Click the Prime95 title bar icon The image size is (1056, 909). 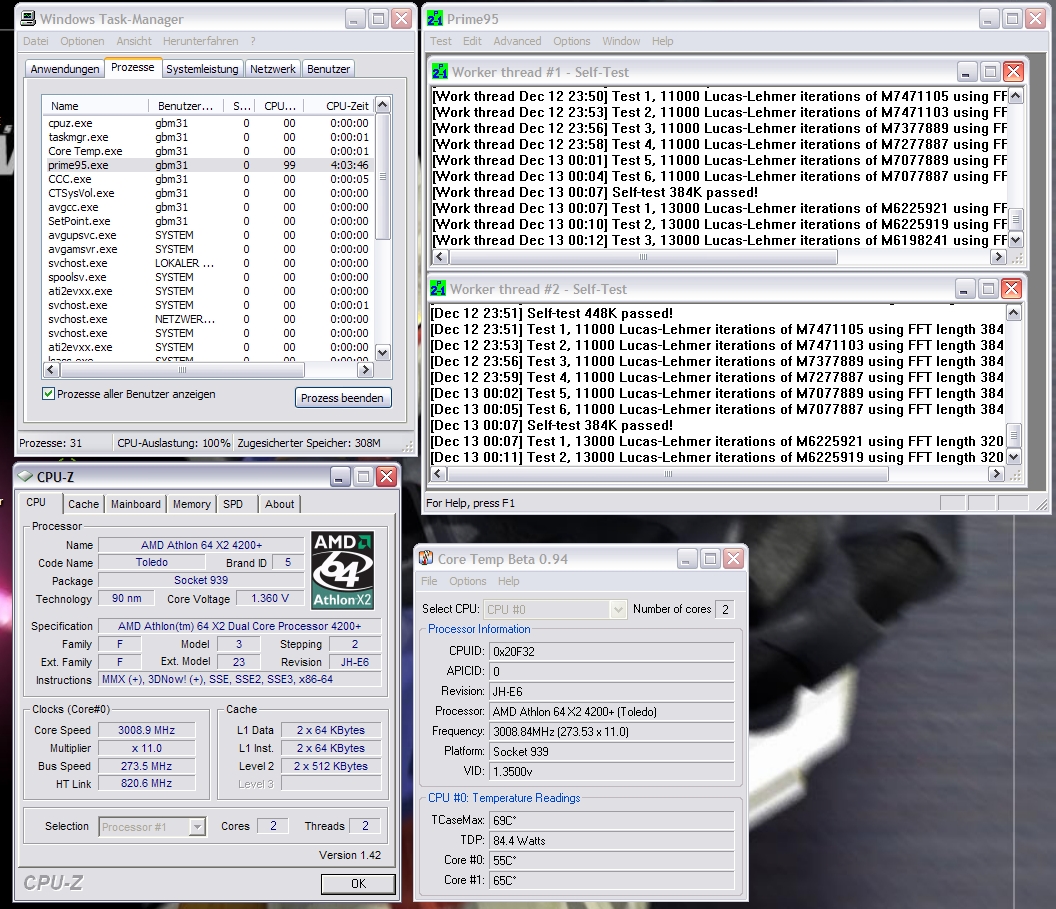(x=434, y=18)
